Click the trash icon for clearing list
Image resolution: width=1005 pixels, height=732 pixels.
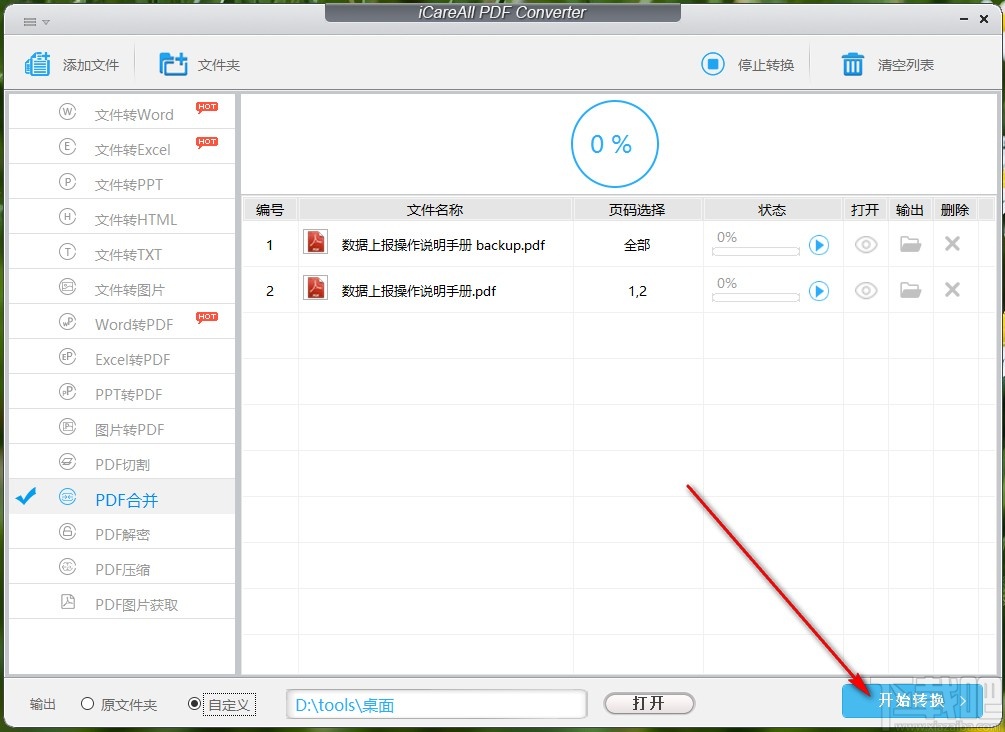pos(852,64)
